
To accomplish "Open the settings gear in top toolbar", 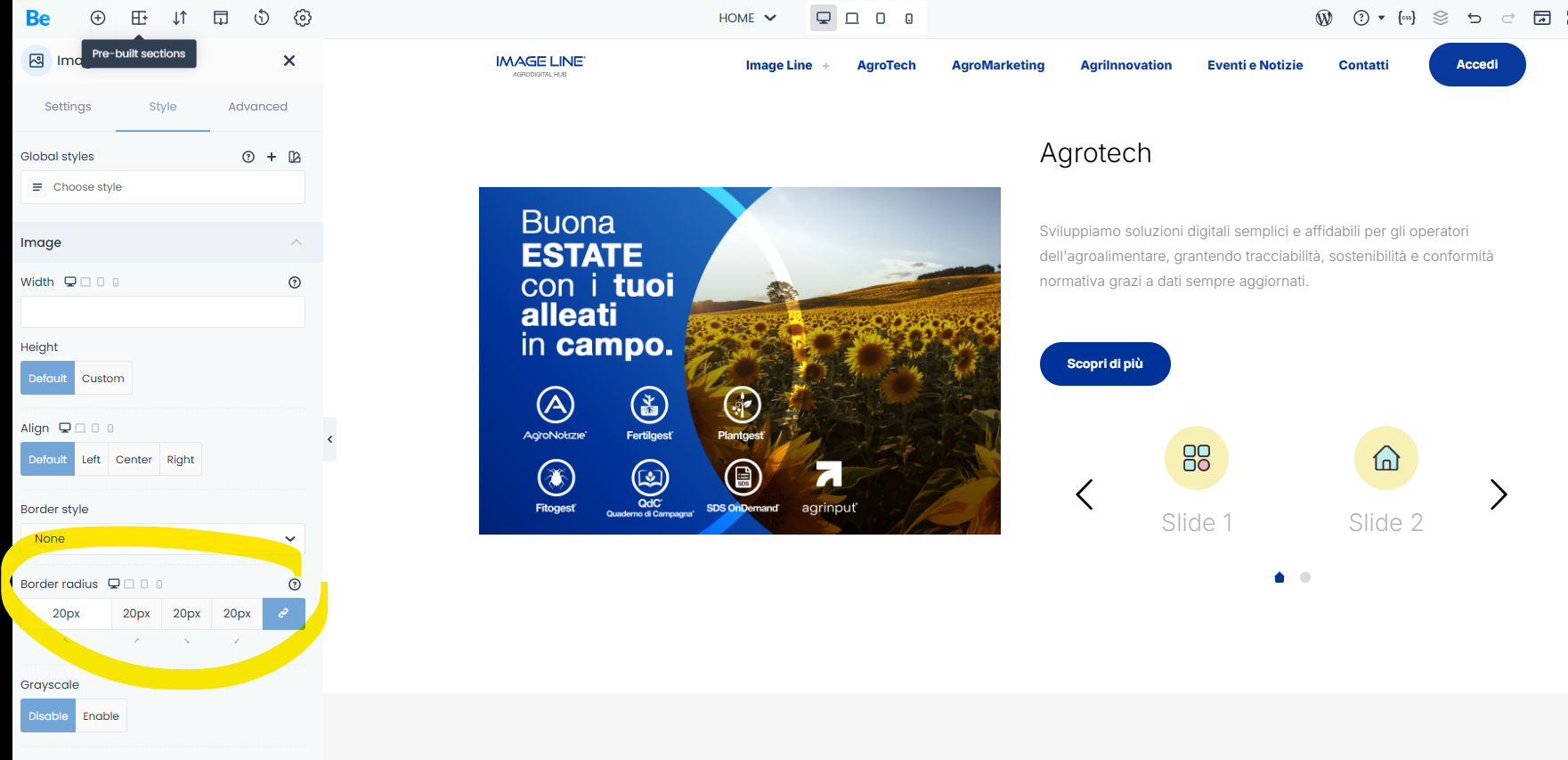I will [303, 18].
